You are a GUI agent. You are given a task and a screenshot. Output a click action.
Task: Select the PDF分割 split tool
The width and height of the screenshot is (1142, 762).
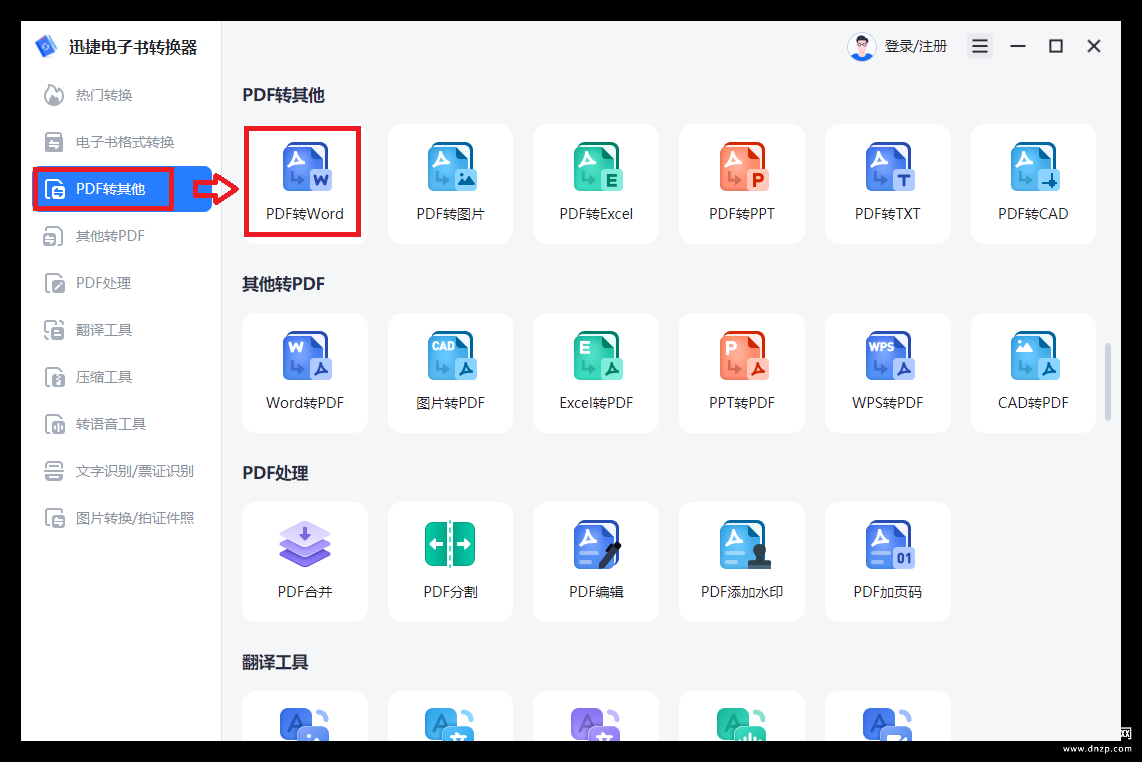(450, 562)
